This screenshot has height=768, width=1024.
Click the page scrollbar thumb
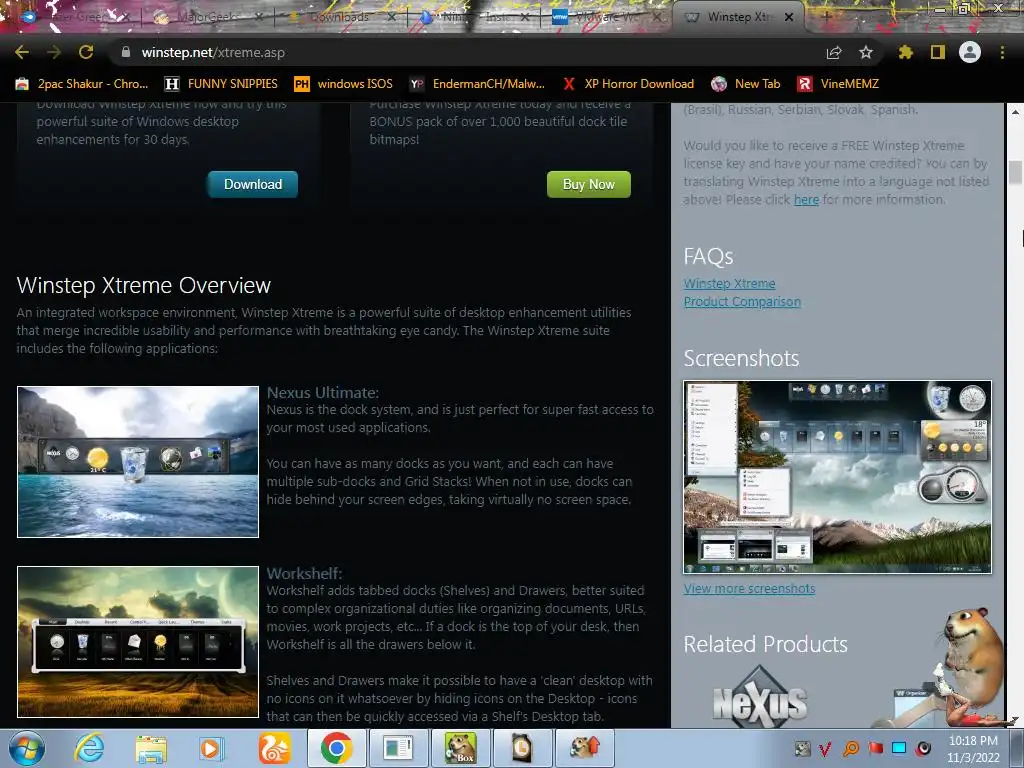1015,172
